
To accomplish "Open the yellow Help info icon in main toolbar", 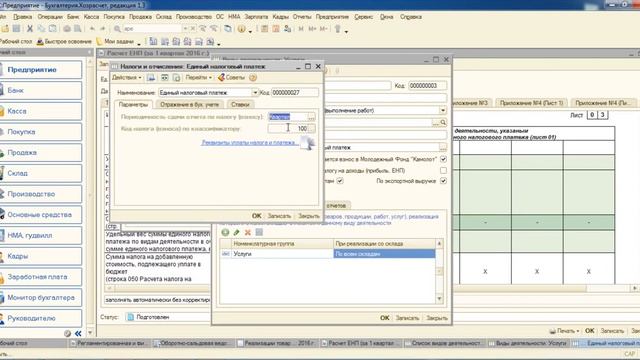I will pyautogui.click(x=241, y=29).
